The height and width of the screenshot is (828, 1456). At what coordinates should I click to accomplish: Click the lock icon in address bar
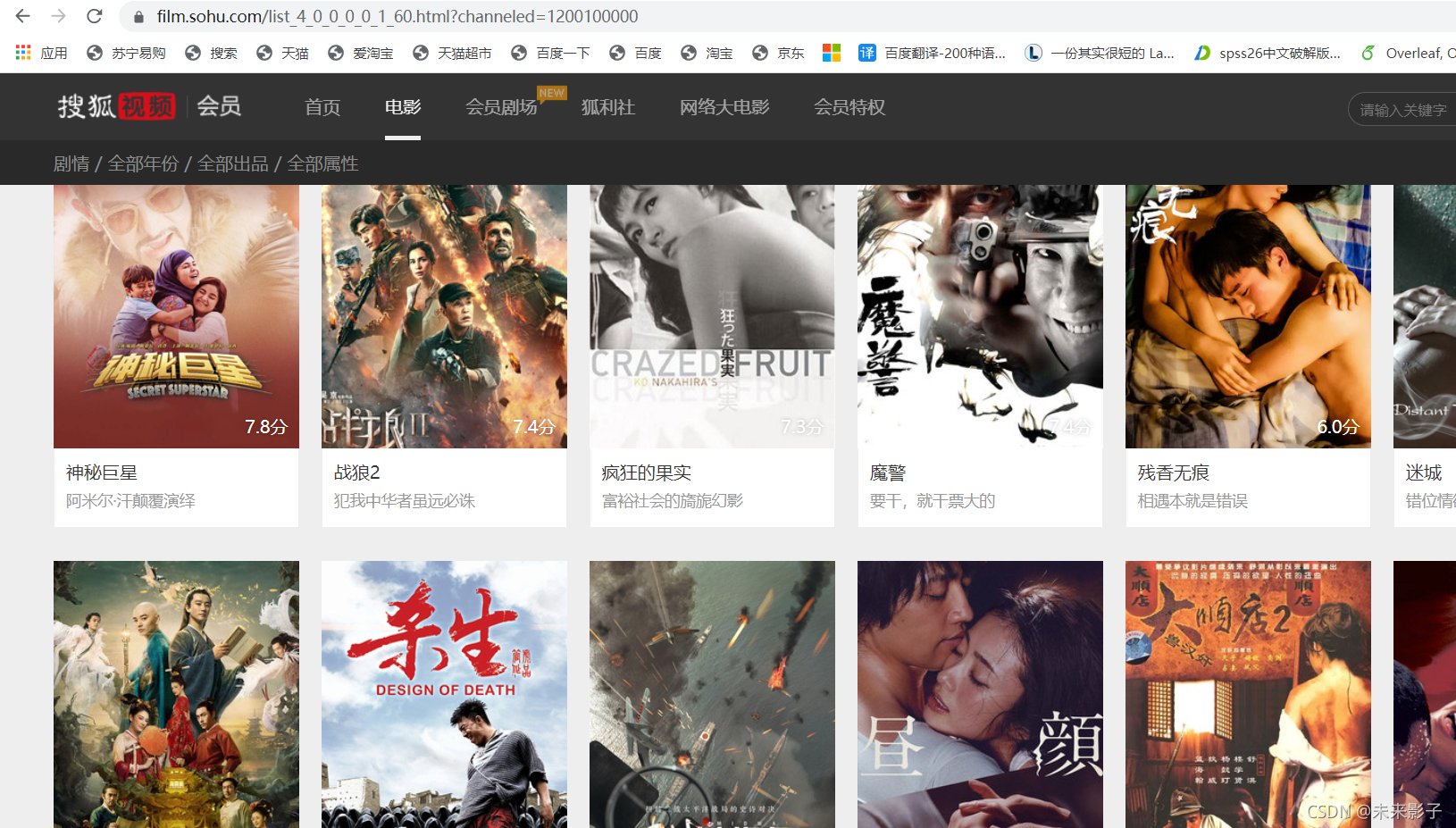138,17
